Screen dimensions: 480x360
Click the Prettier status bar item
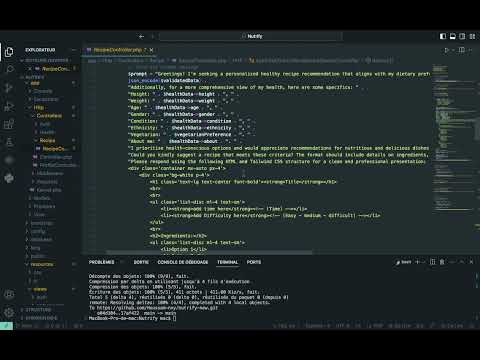pos(452,326)
